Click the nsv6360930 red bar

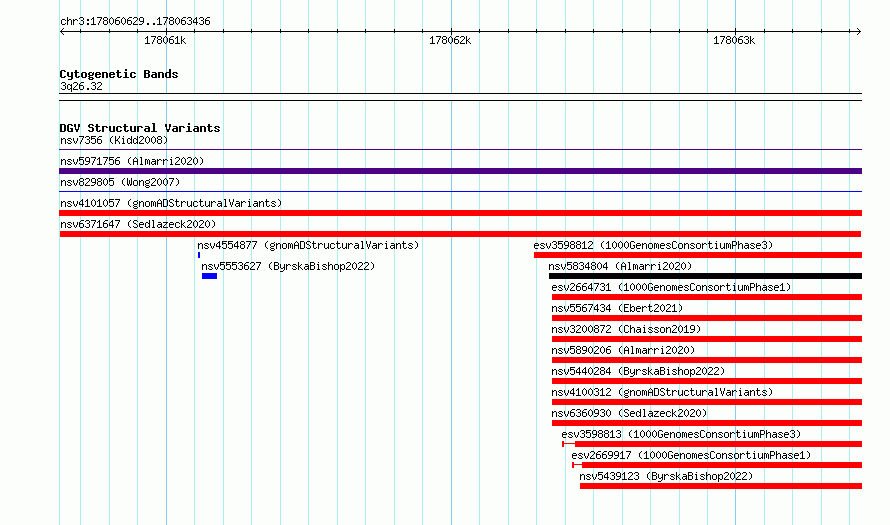click(707, 423)
